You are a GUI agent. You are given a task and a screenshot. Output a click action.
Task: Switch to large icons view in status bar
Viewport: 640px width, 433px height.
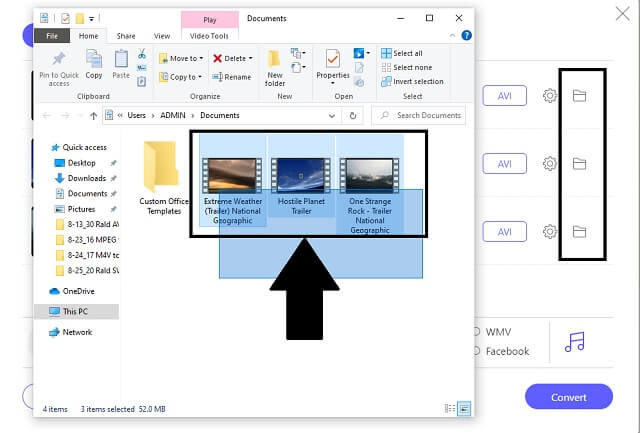[464, 409]
